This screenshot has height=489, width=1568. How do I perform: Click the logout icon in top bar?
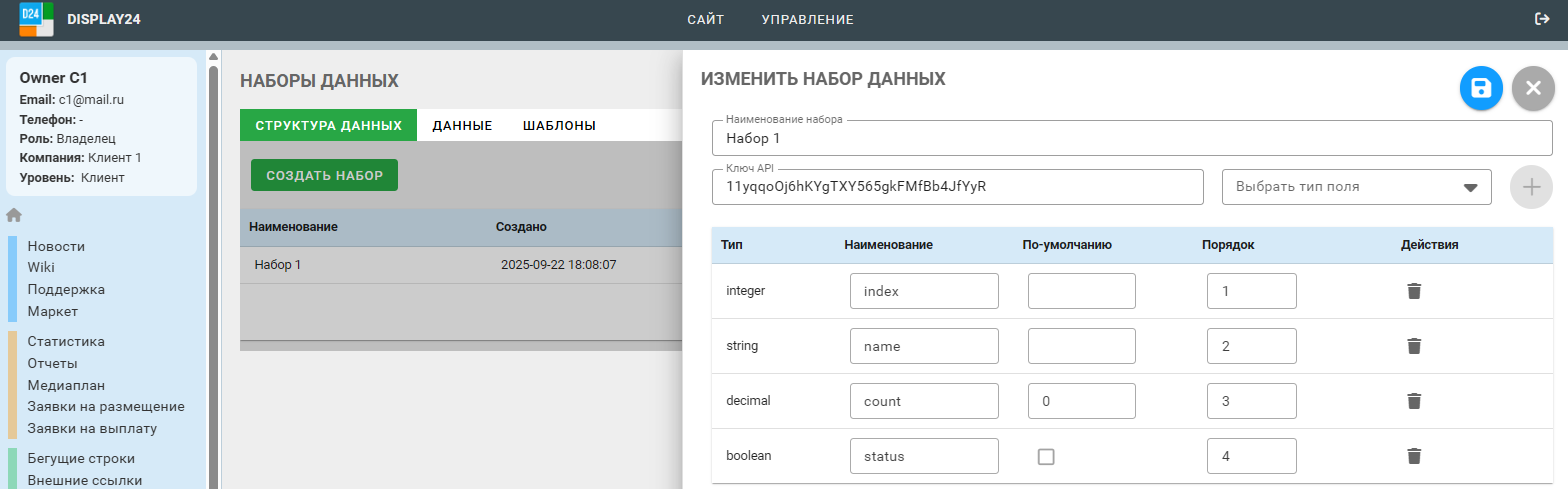1542,19
